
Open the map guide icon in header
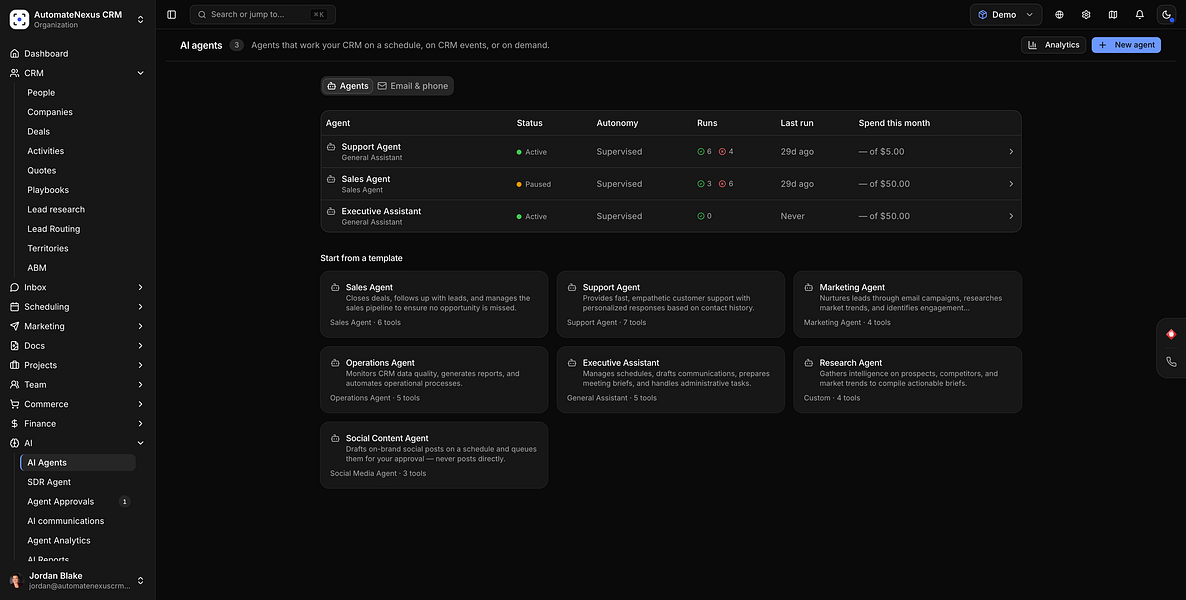point(1113,14)
